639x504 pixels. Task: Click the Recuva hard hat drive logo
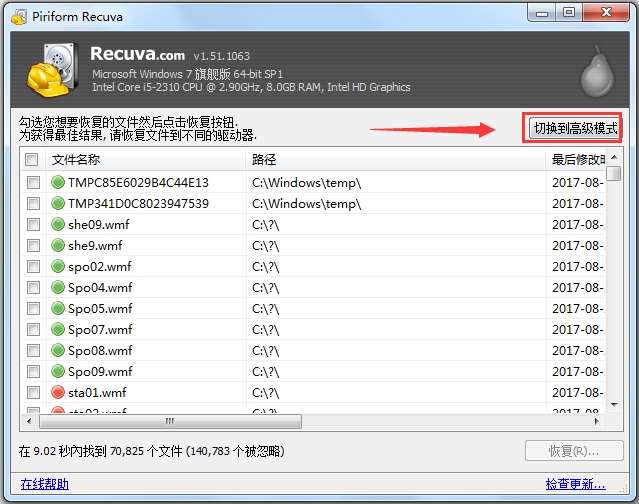coord(53,69)
